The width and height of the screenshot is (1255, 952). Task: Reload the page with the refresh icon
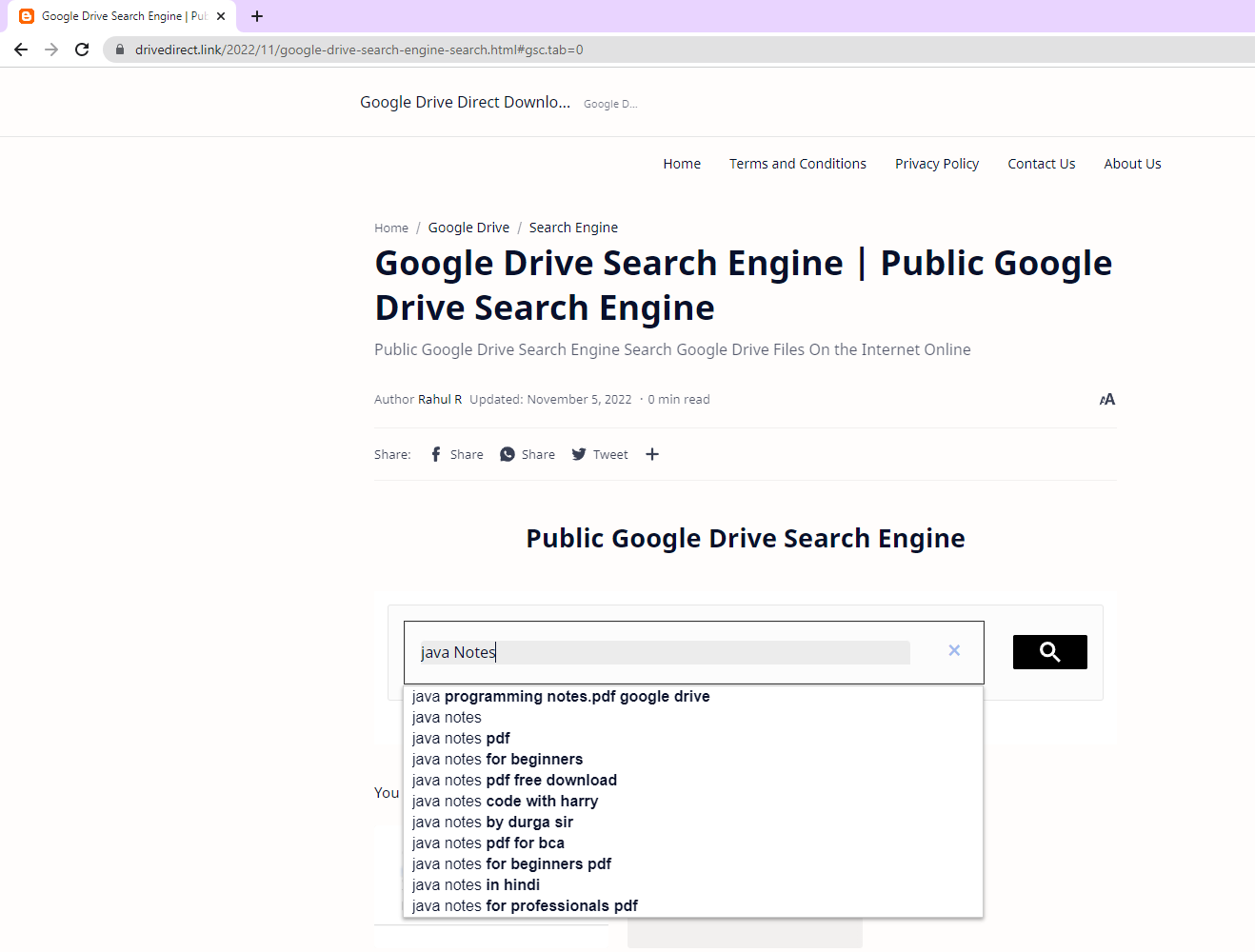(82, 50)
